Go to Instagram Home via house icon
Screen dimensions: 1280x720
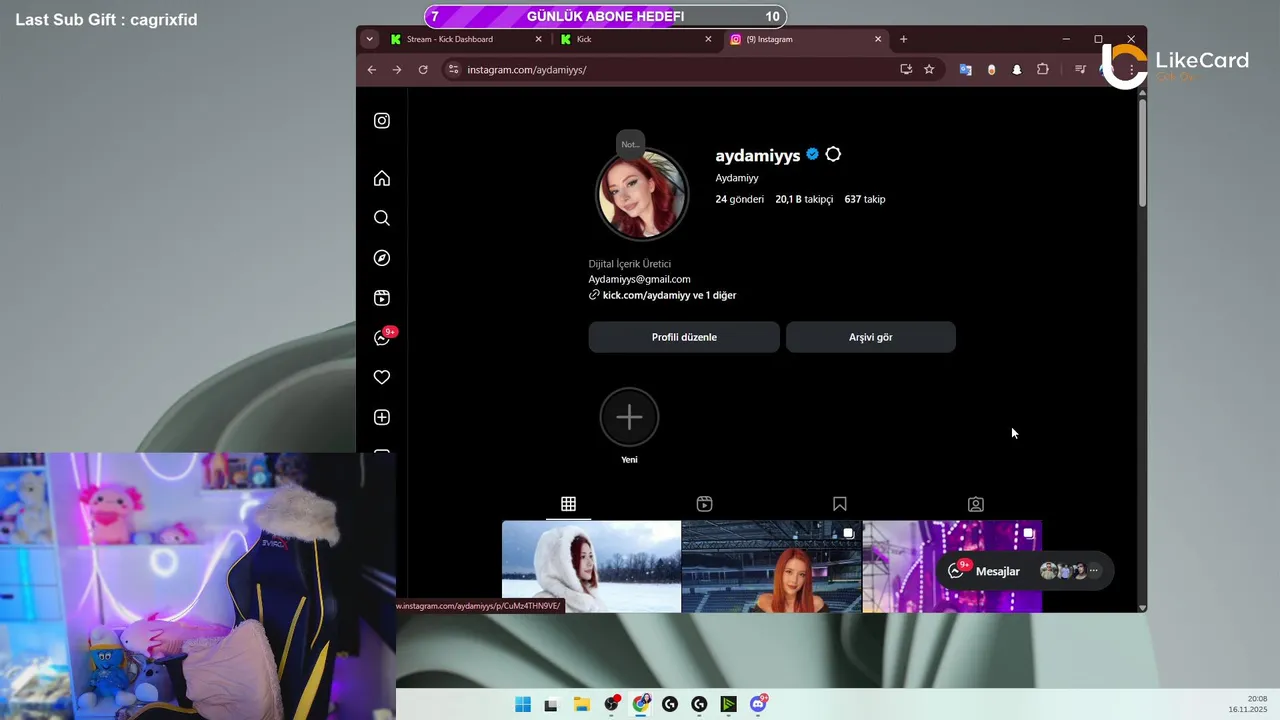coord(382,178)
